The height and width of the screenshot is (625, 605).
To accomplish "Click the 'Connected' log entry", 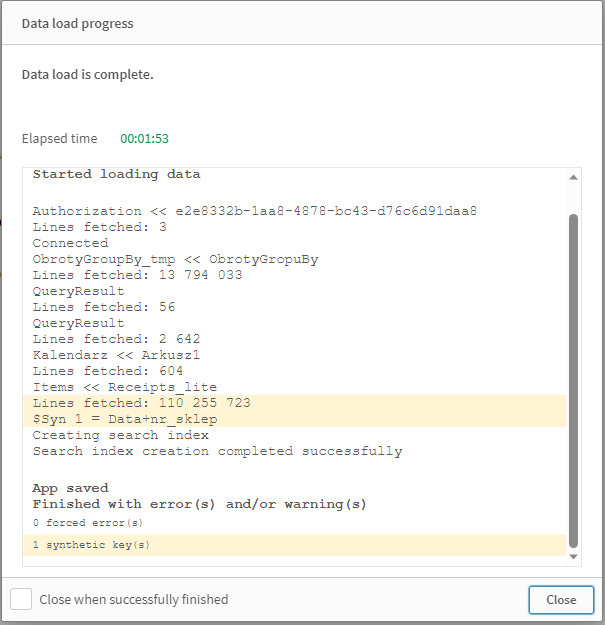I will tap(70, 243).
